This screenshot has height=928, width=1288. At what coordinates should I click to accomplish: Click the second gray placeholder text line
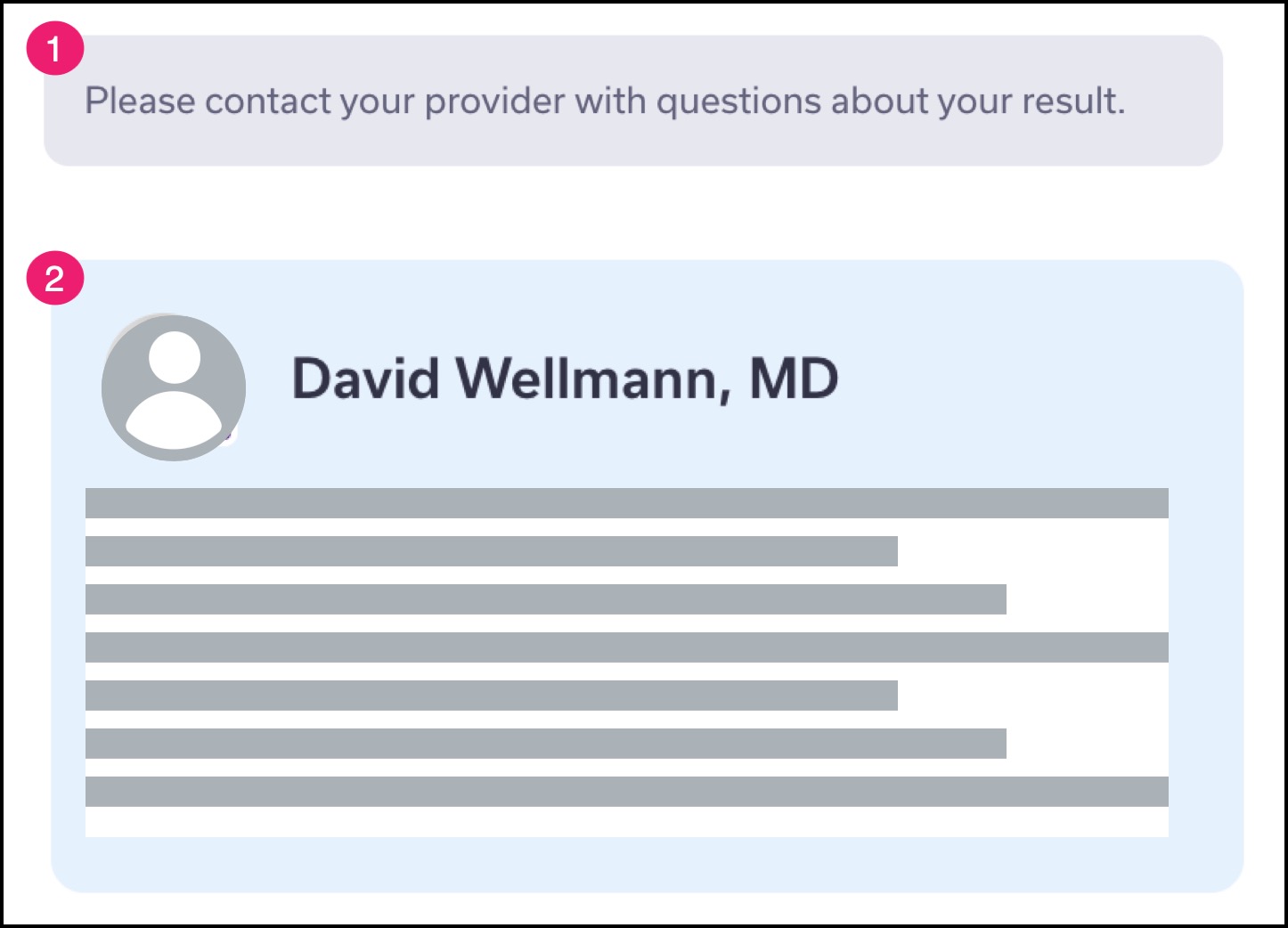click(x=492, y=551)
